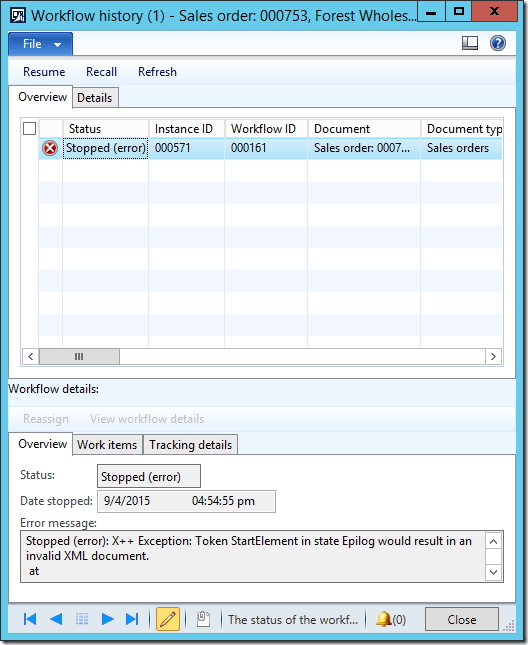Click the Status field 'Stopped (error)'
Viewport: 528px width, 645px height.
[x=149, y=476]
